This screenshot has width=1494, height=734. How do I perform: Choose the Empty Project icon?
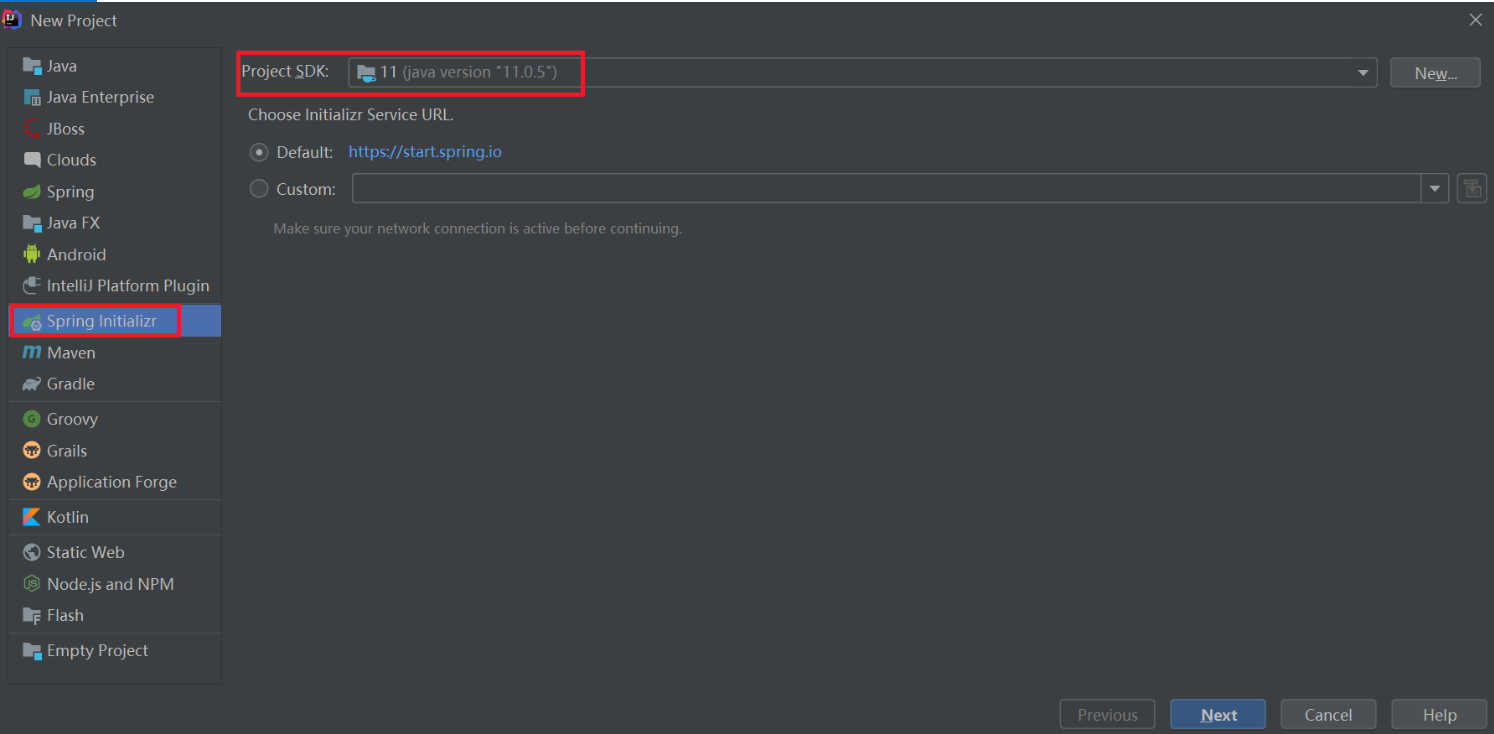pyautogui.click(x=32, y=650)
